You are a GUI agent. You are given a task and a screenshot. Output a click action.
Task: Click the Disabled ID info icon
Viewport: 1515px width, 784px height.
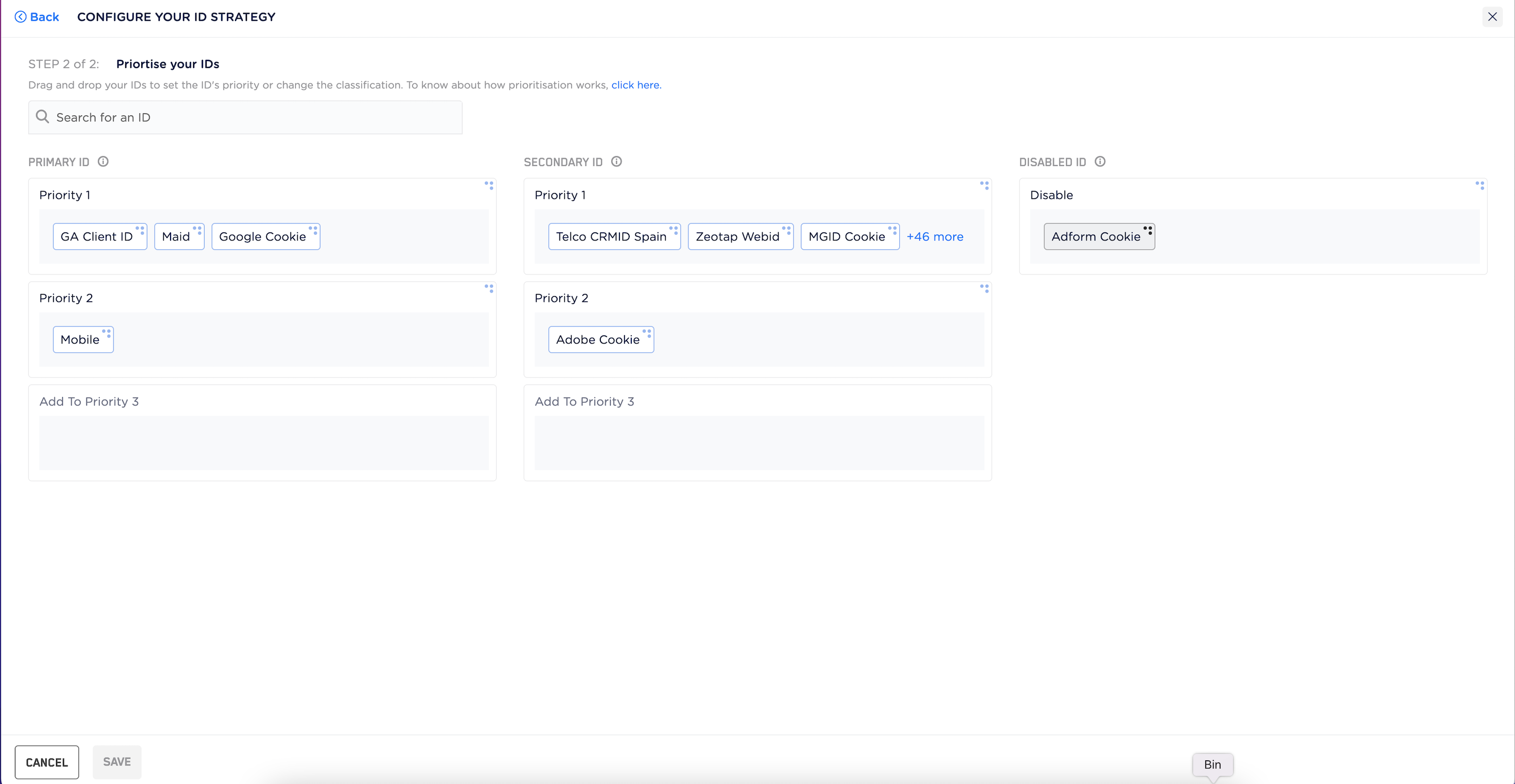[x=1100, y=162]
